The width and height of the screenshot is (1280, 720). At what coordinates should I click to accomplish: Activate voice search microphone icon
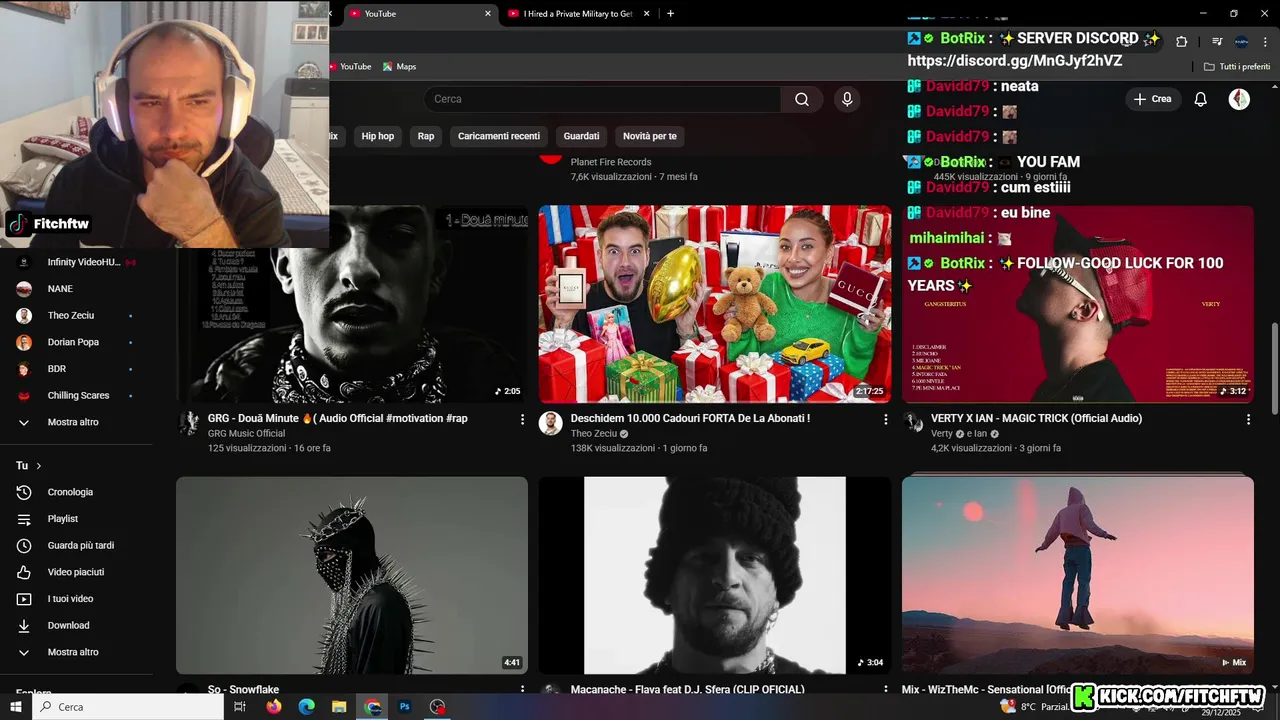(847, 99)
